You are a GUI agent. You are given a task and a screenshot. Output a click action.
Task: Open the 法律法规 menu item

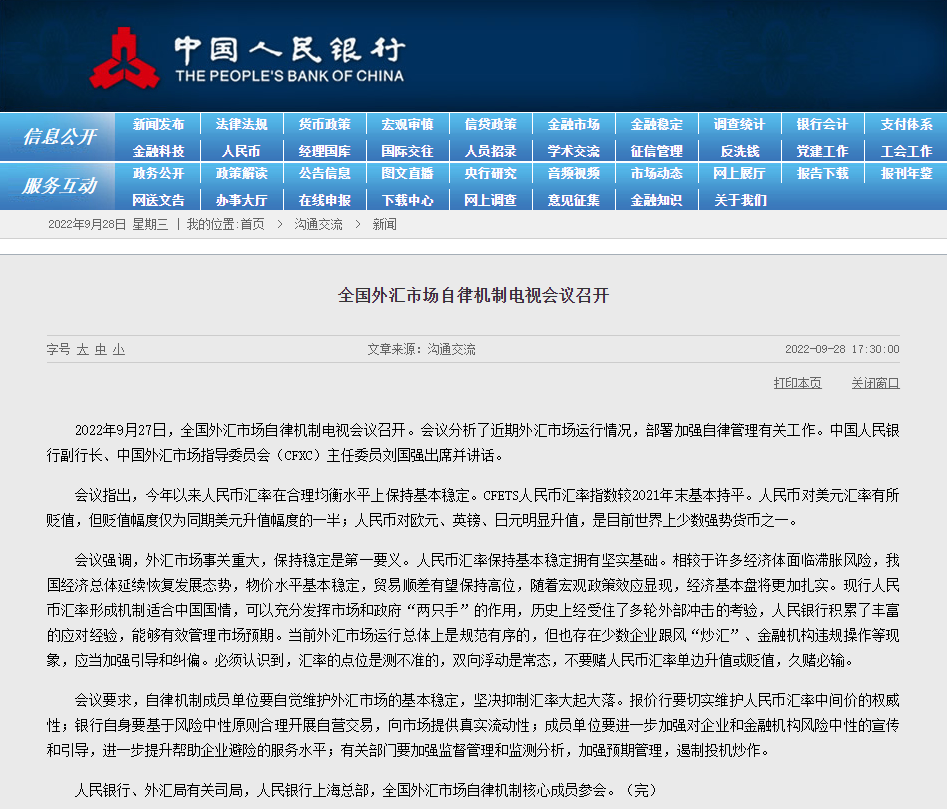242,124
